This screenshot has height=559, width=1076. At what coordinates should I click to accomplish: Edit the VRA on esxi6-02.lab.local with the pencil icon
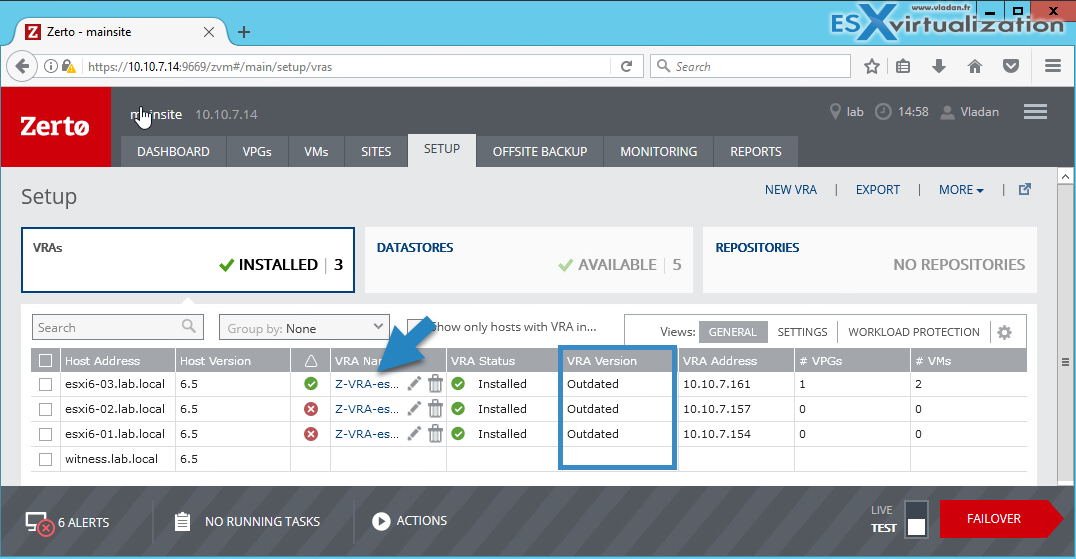414,409
